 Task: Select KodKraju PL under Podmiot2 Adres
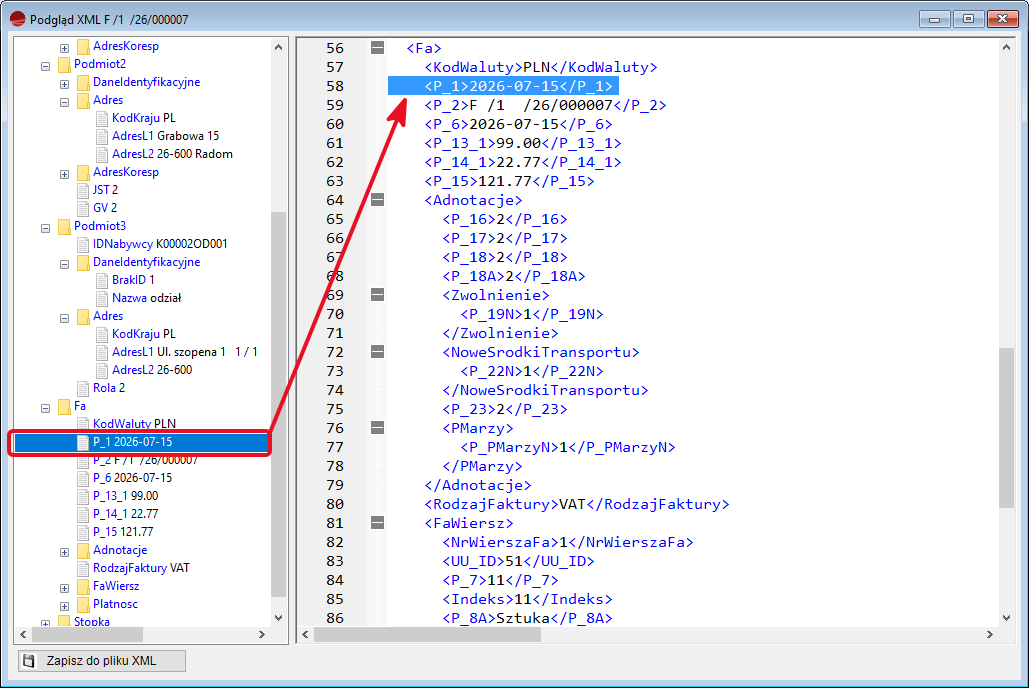[144, 118]
